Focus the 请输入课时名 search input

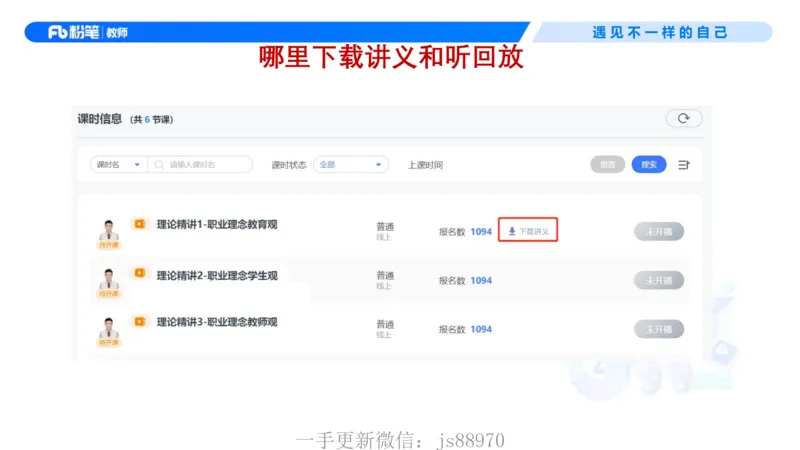tap(201, 164)
